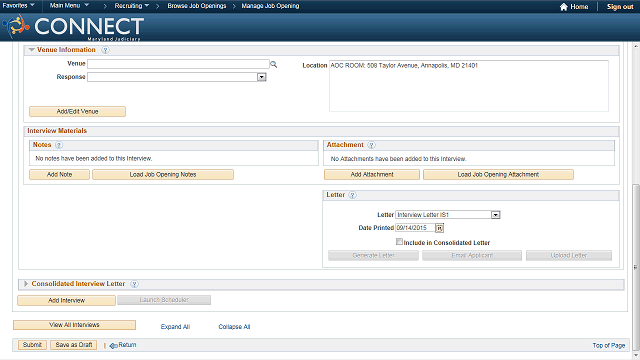Click 'No Attachments have been added' text
The image size is (640, 360).
(398, 159)
